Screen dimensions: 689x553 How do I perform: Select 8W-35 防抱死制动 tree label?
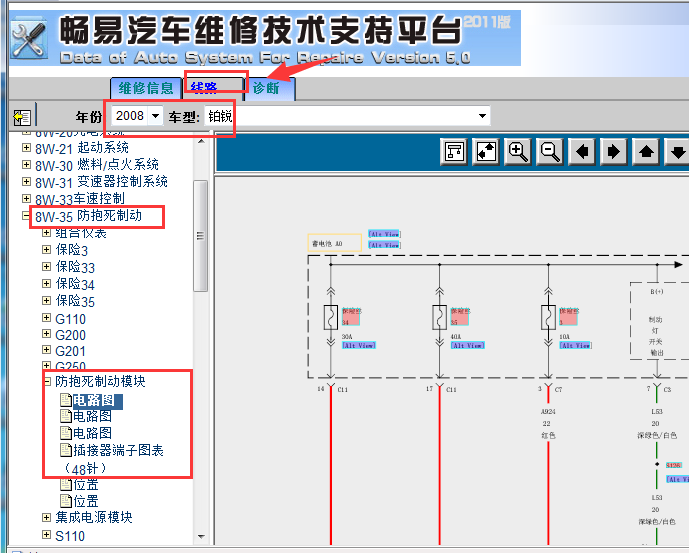[88, 216]
